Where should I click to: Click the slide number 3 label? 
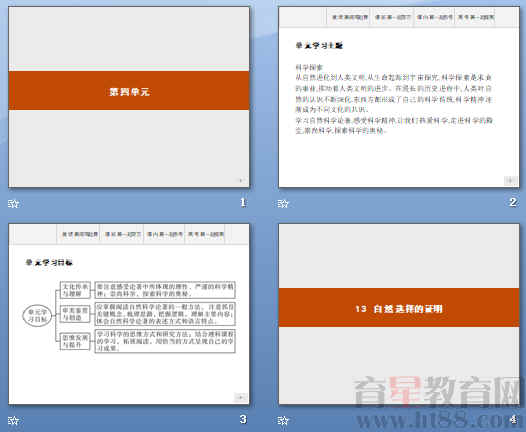tap(243, 419)
